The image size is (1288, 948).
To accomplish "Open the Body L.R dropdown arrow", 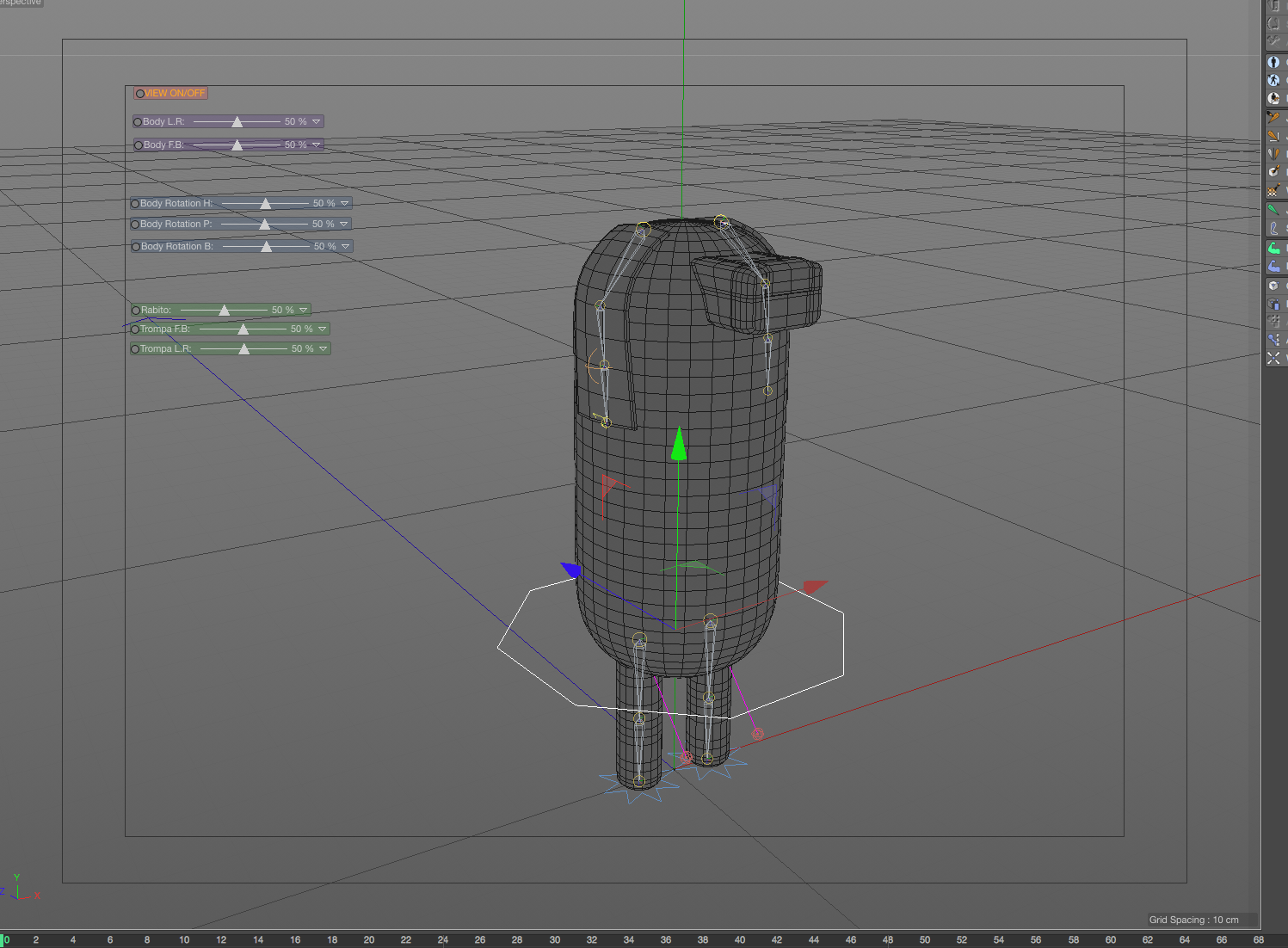I will pos(317,122).
